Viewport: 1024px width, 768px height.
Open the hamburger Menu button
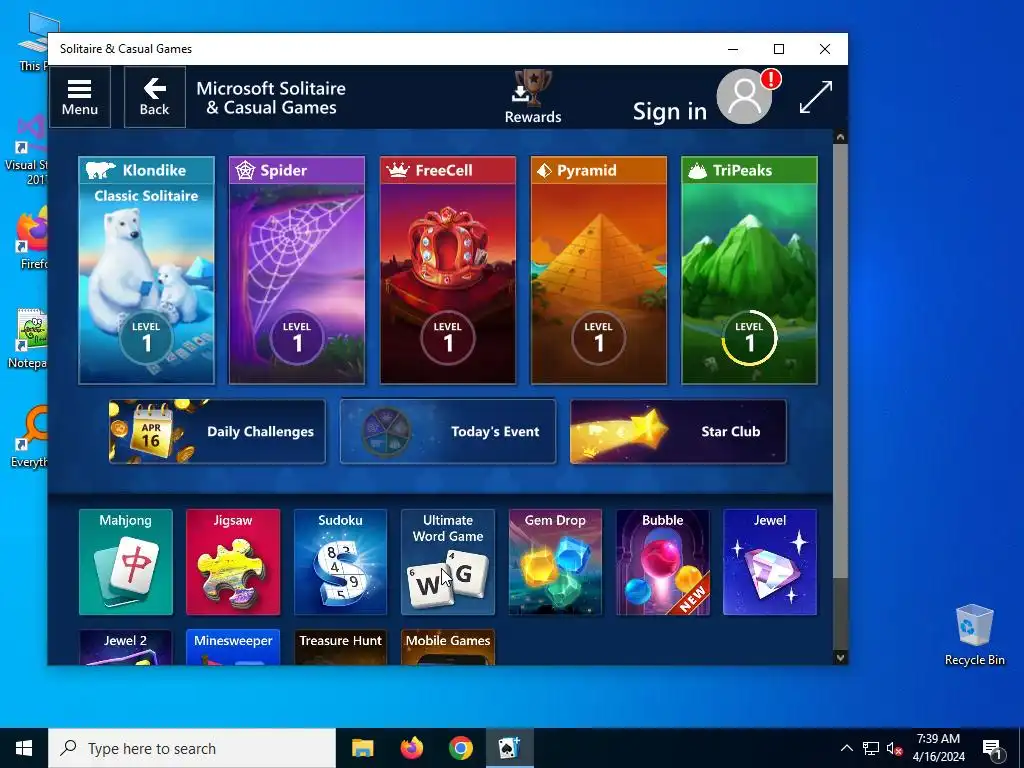pos(79,97)
